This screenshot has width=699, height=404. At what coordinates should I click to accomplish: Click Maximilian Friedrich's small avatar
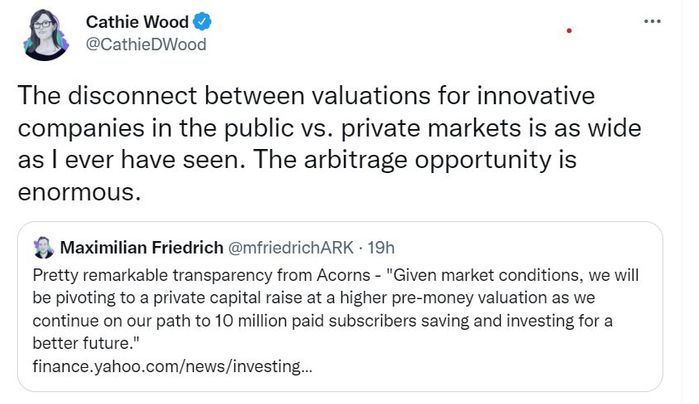point(43,248)
